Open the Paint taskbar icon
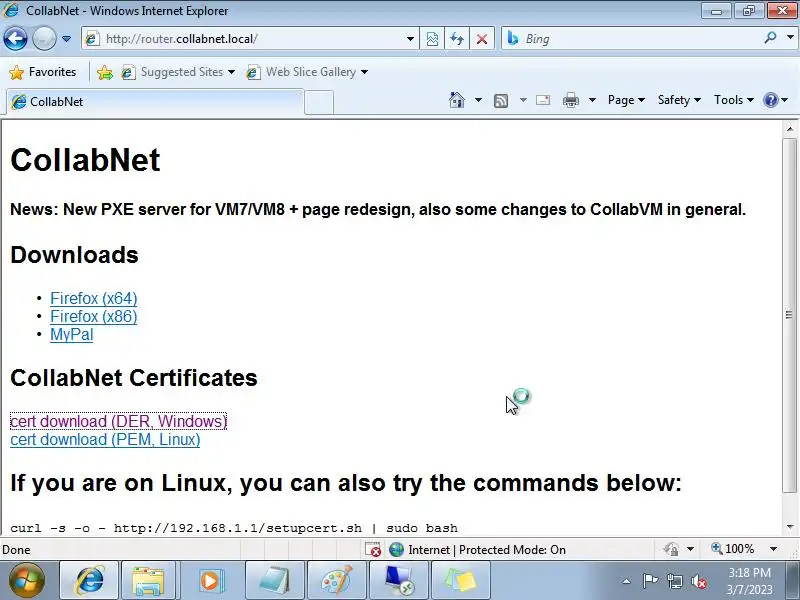The image size is (800, 600). coord(337,581)
